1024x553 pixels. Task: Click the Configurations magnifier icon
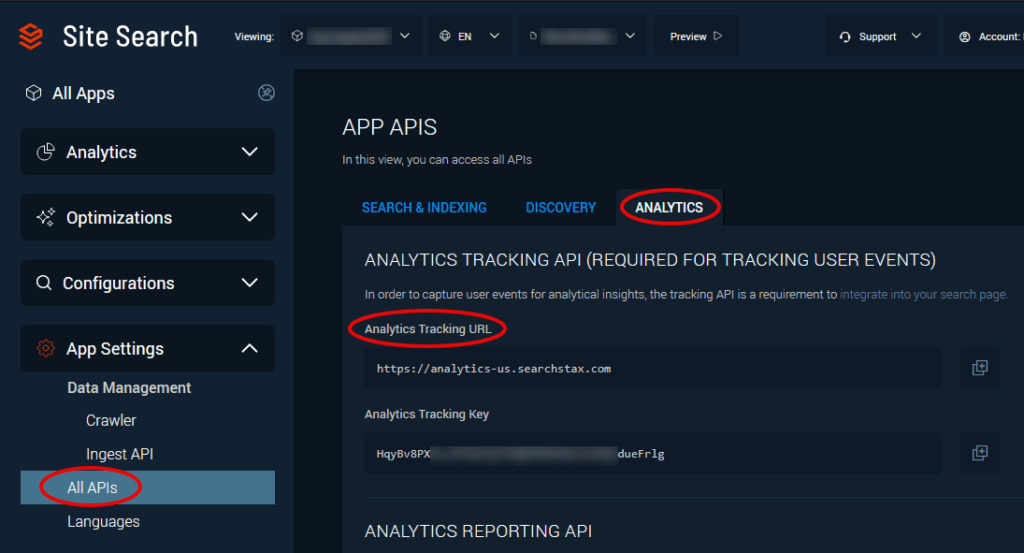coord(44,283)
